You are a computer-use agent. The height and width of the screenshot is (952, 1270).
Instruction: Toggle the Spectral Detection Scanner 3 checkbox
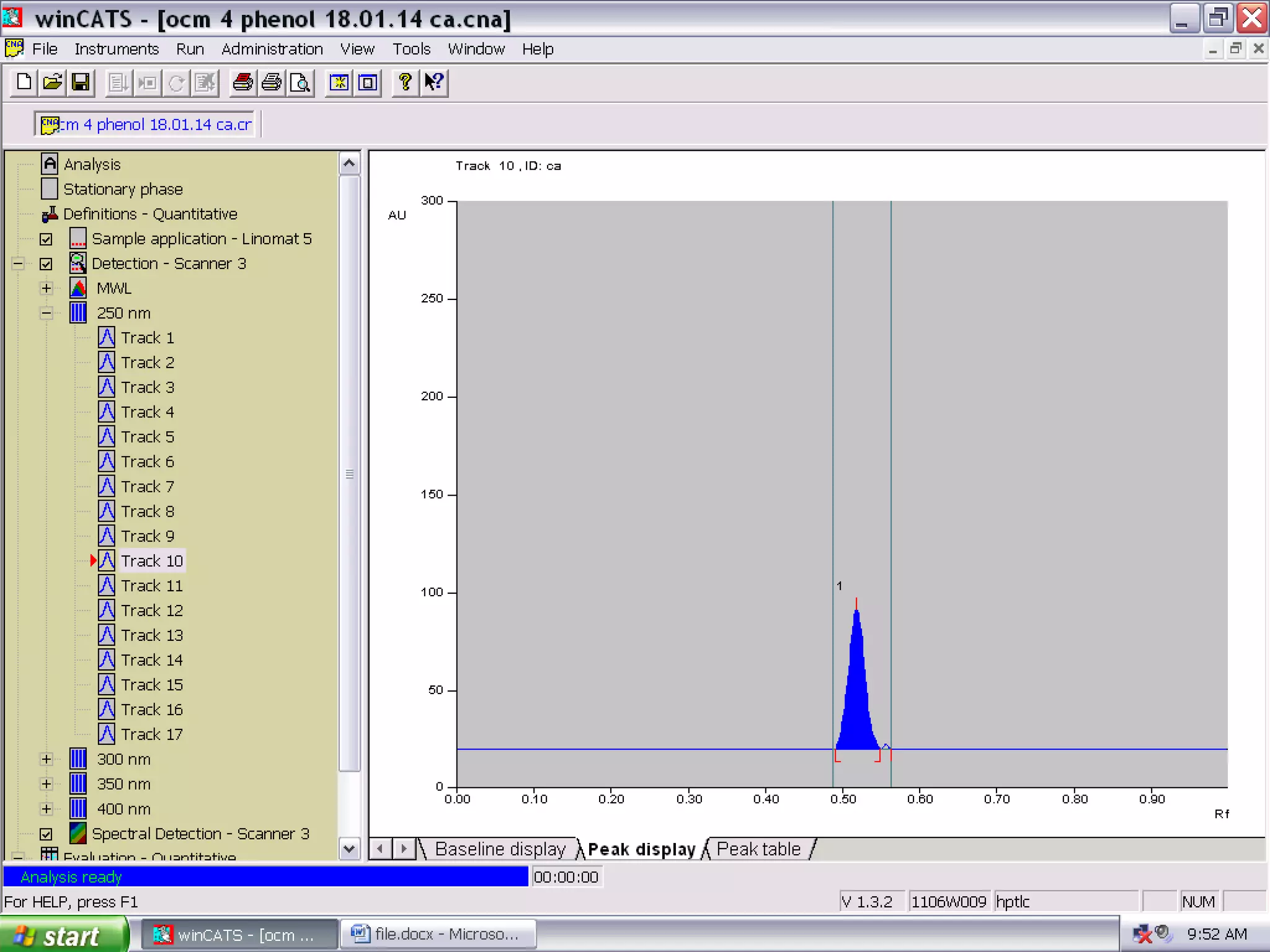pos(46,834)
